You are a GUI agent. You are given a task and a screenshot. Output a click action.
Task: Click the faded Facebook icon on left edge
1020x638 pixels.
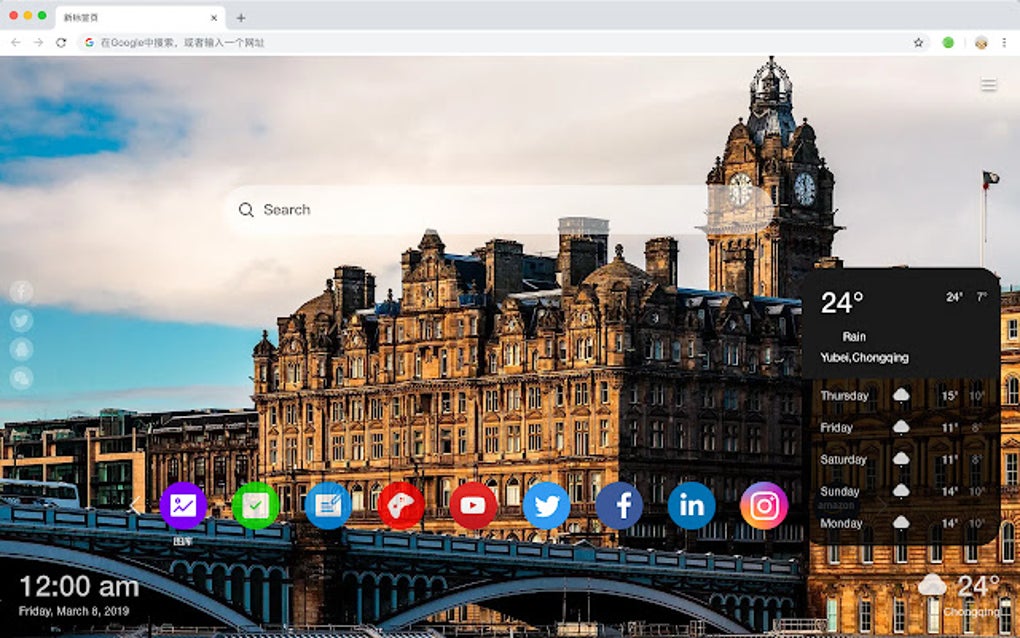pos(20,292)
